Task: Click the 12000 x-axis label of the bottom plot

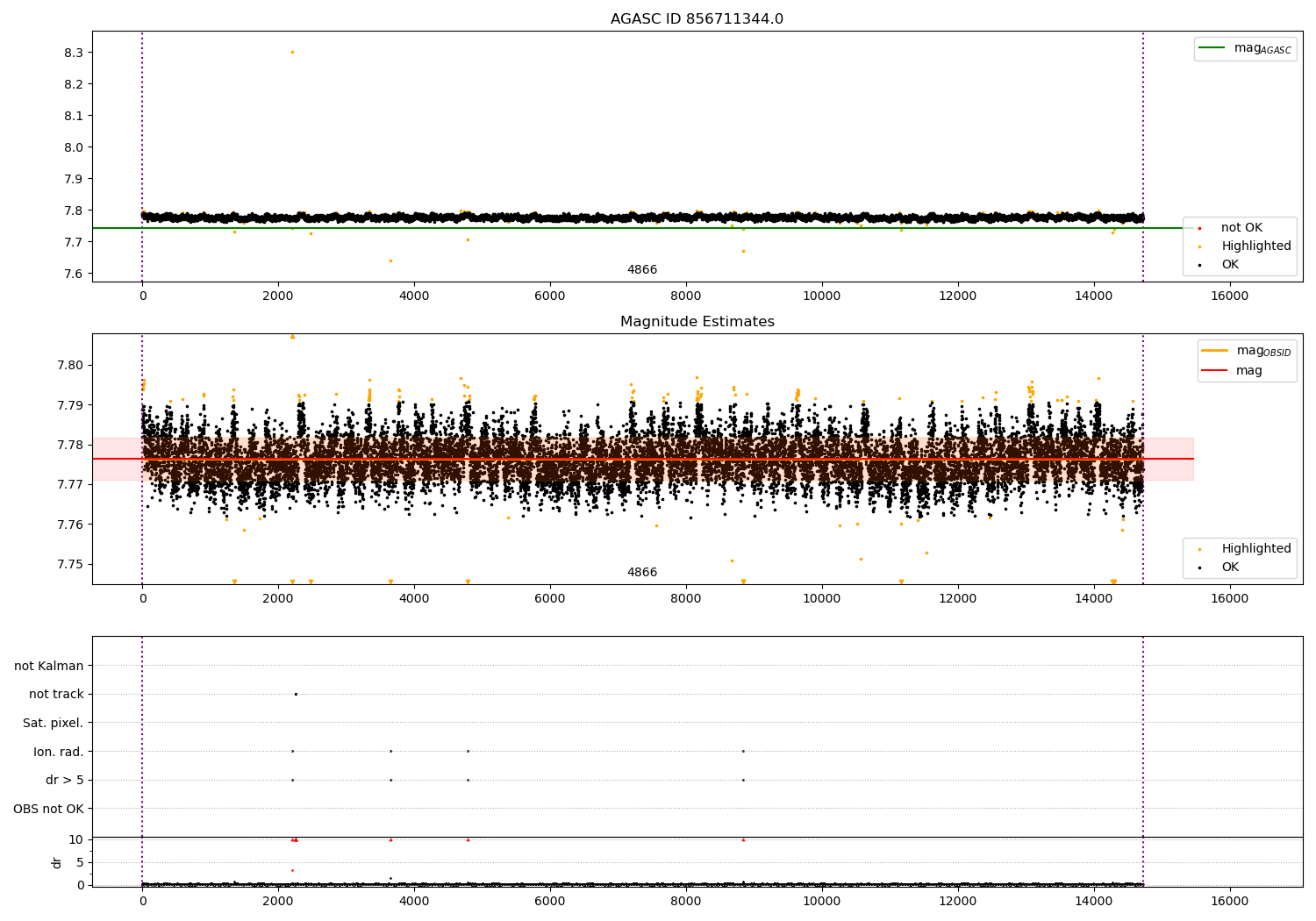Action: click(x=957, y=902)
